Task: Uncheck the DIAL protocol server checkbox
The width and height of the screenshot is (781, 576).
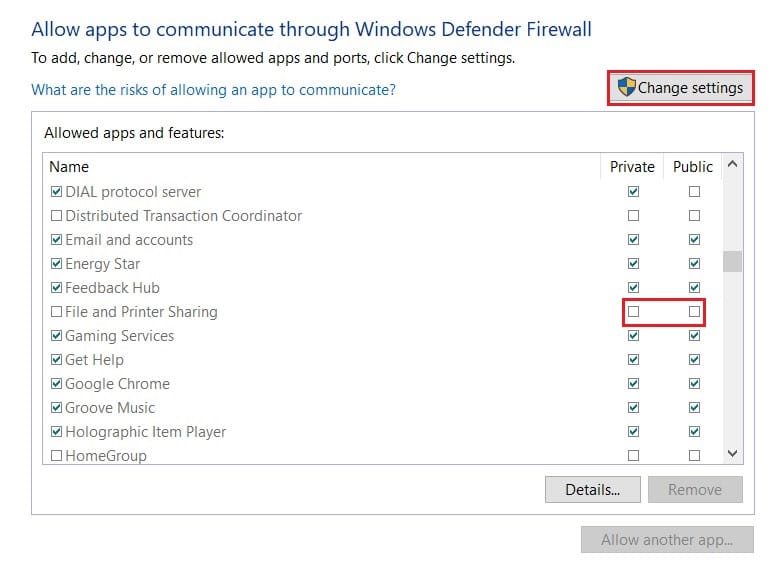Action: [56, 192]
